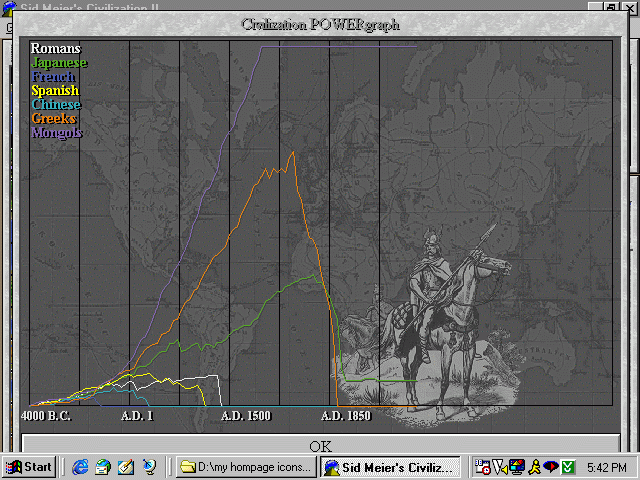Switch to the D:\my hompage icons folder window
This screenshot has height=480, width=640.
[x=246, y=467]
